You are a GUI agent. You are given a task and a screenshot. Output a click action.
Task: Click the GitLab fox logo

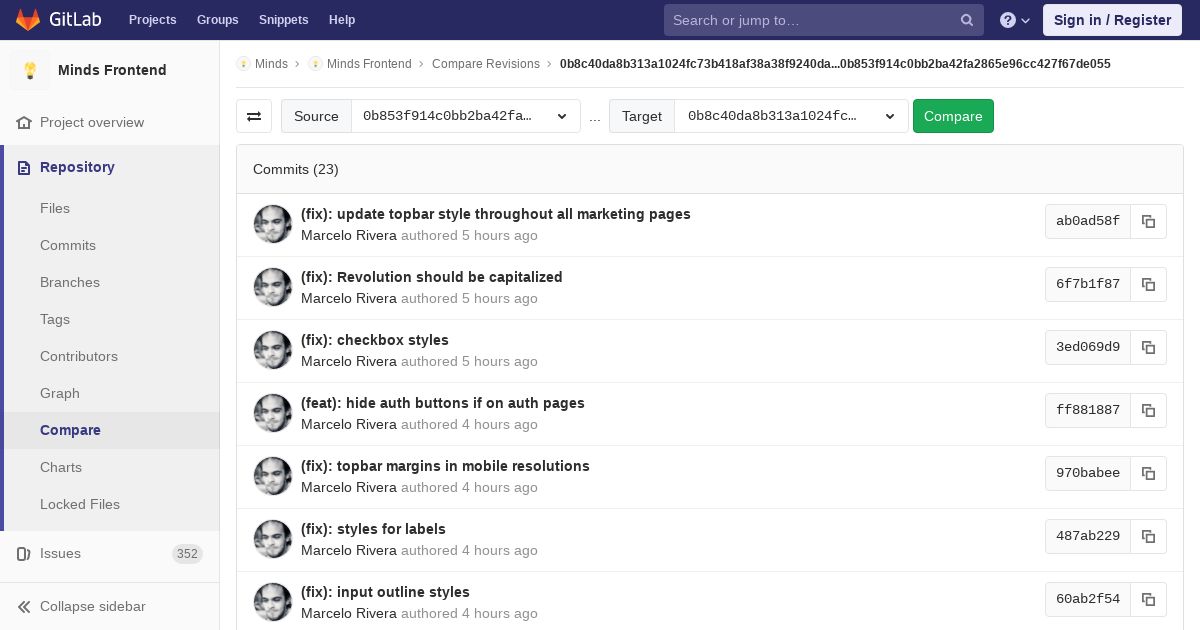tap(27, 19)
